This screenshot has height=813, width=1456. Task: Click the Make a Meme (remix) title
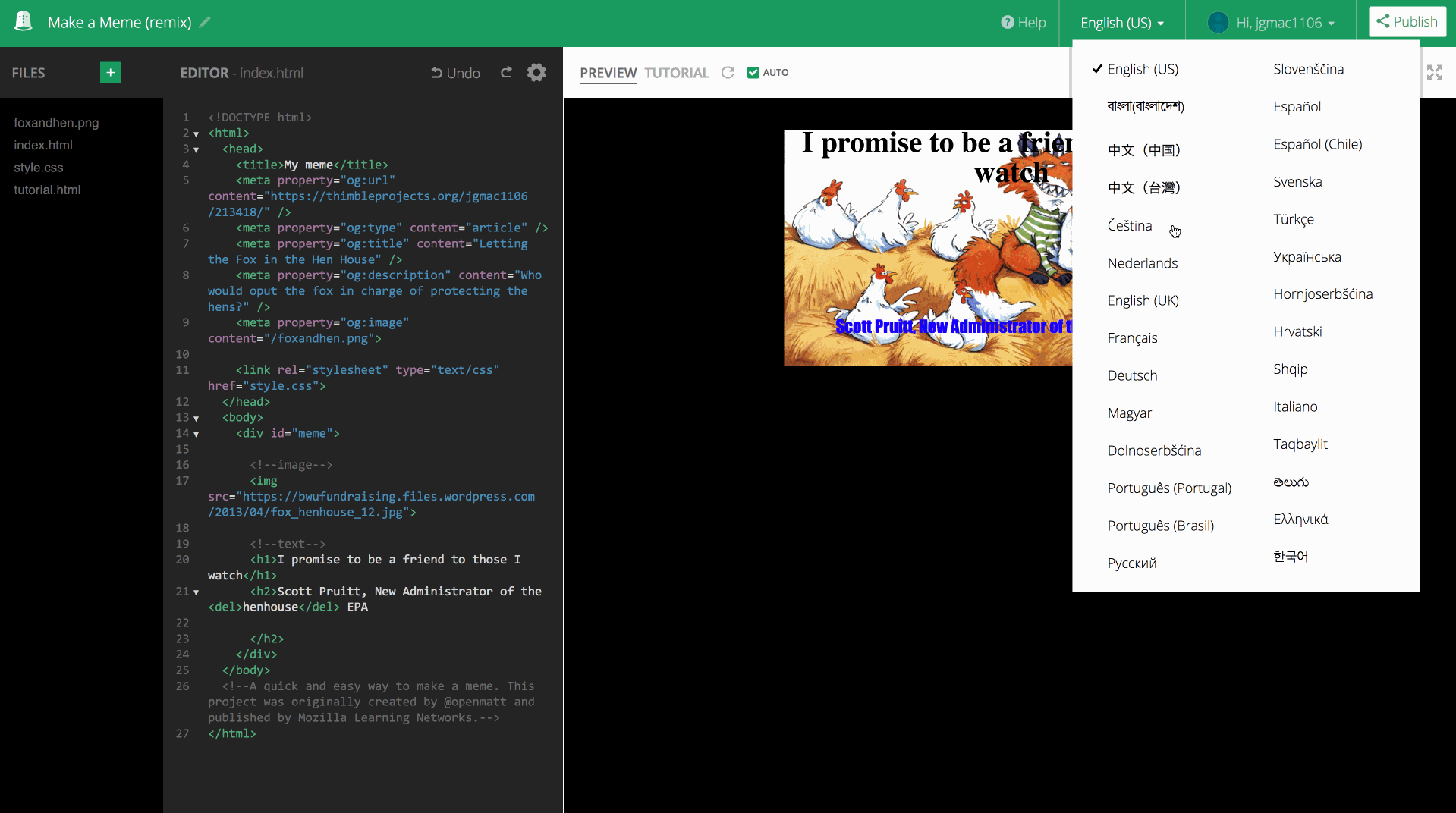(120, 22)
